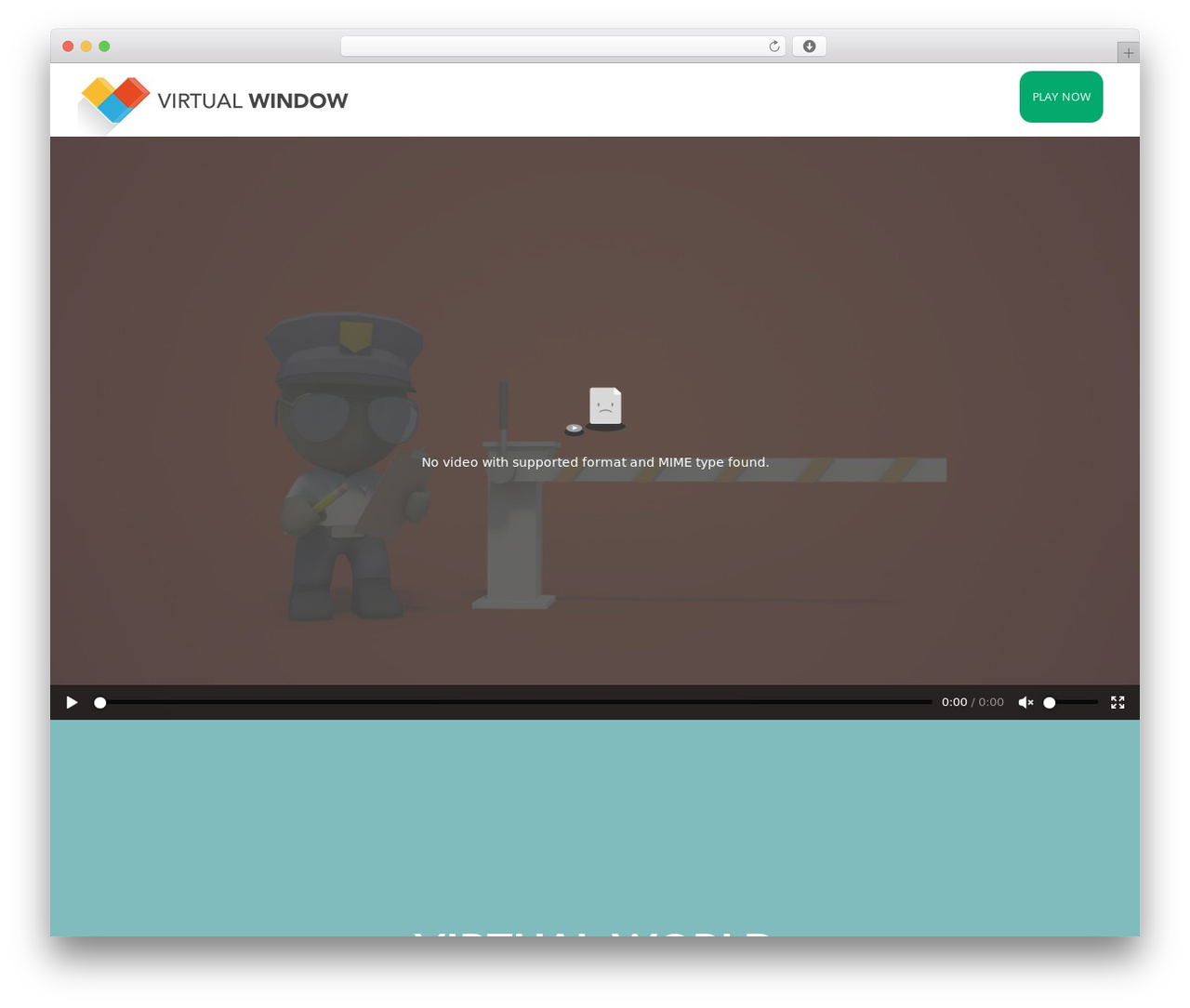This screenshot has height=1008, width=1190.
Task: Click the yellow minimize window dot
Action: [86, 46]
